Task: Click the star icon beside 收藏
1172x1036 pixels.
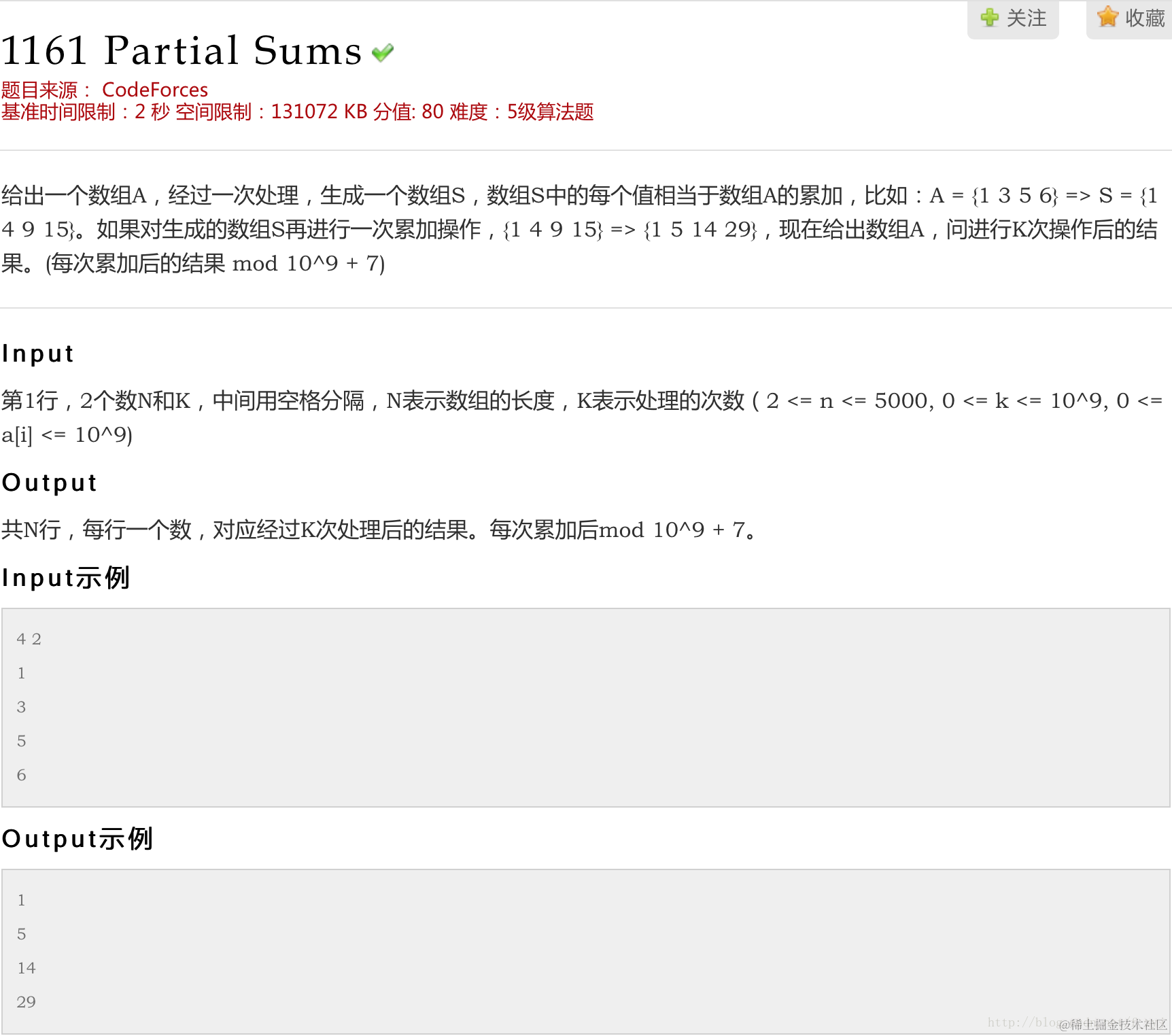Action: point(1107,17)
